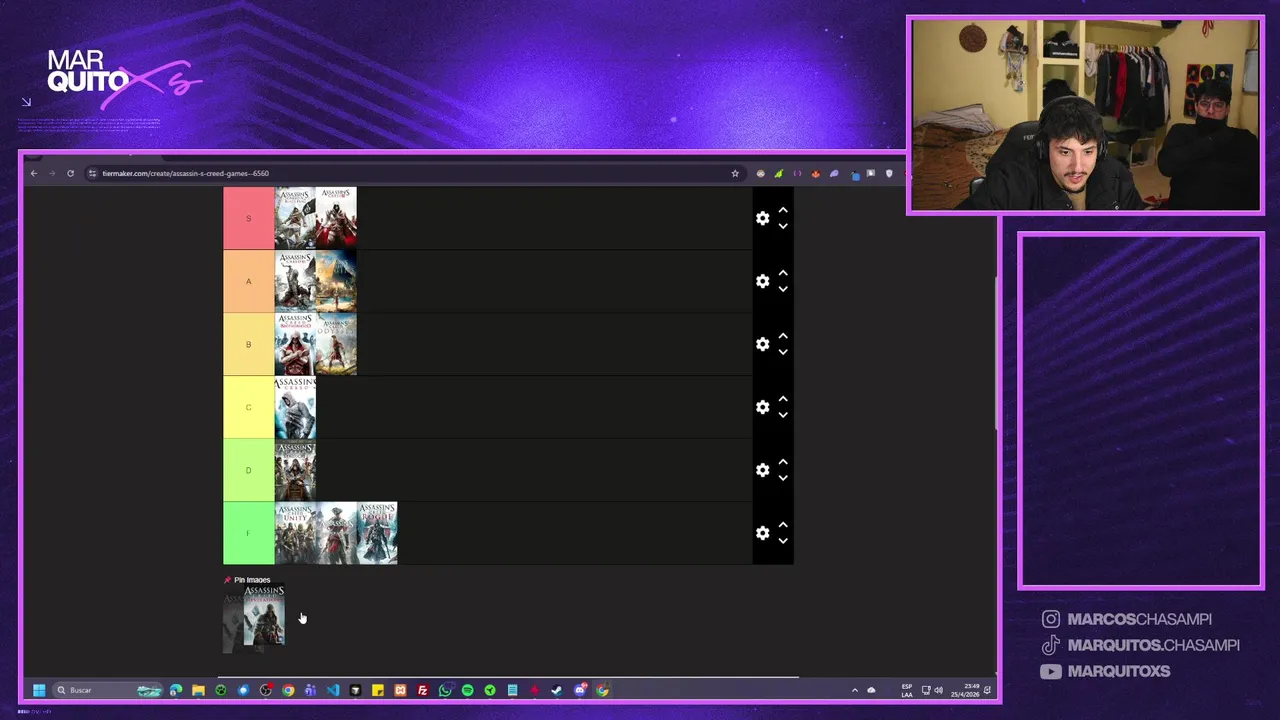Select second game cover in A tier
1280x720 pixels.
[x=336, y=281]
